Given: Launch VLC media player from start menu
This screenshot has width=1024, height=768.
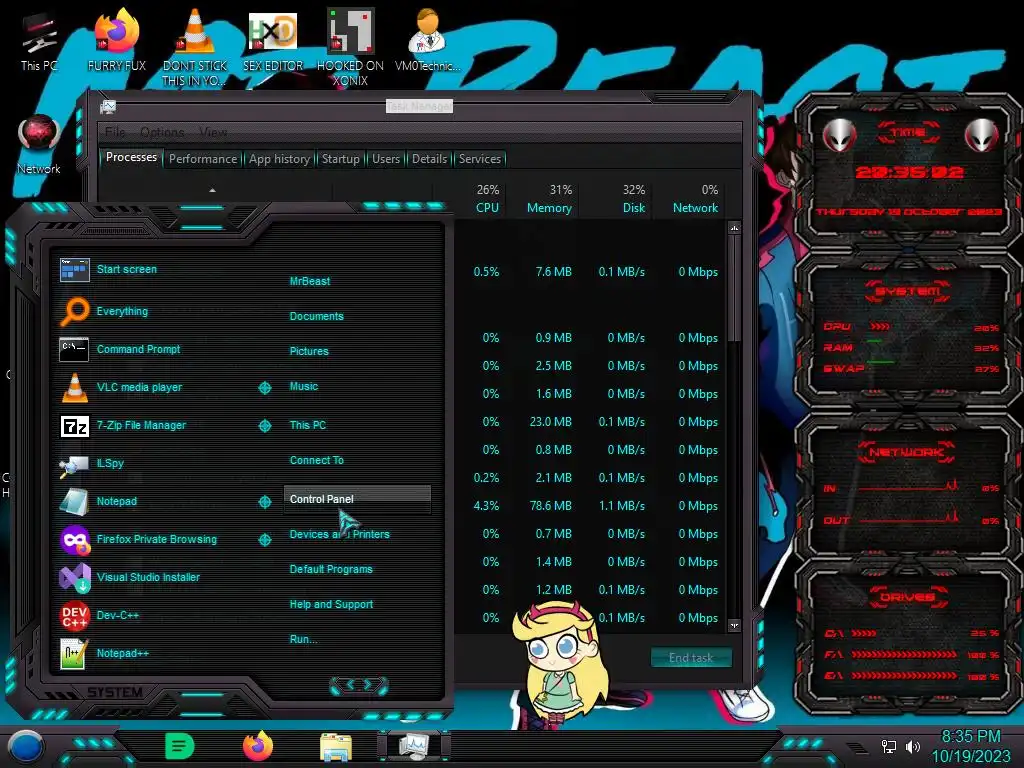Looking at the screenshot, I should click(139, 387).
